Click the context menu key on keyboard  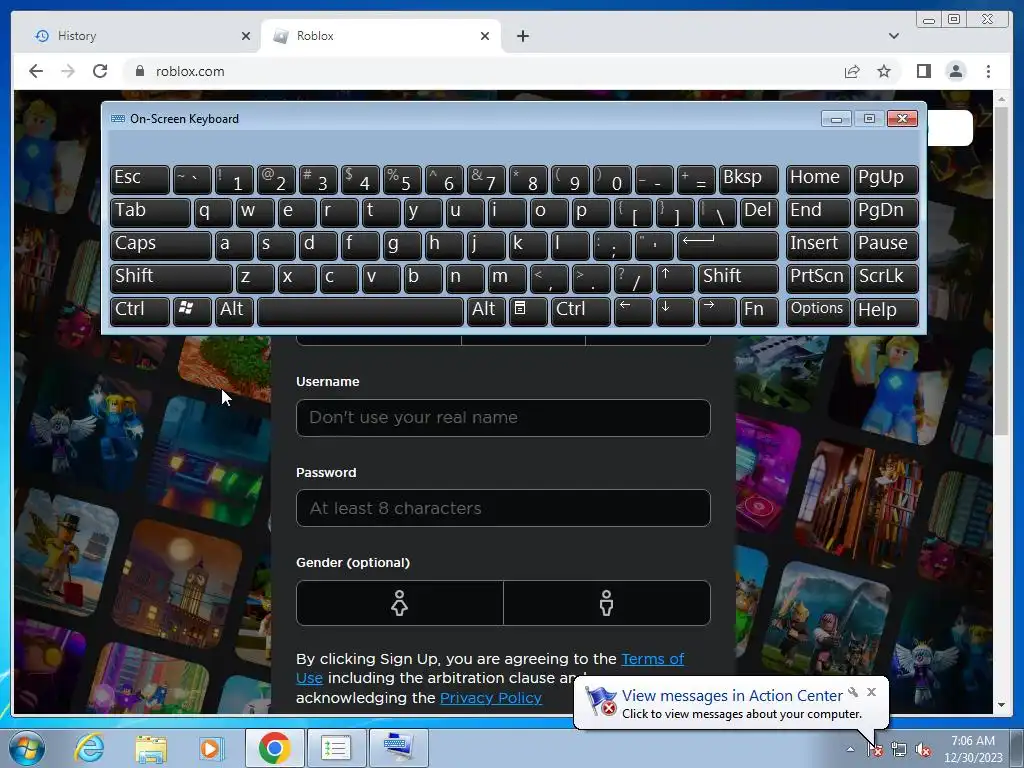(528, 310)
